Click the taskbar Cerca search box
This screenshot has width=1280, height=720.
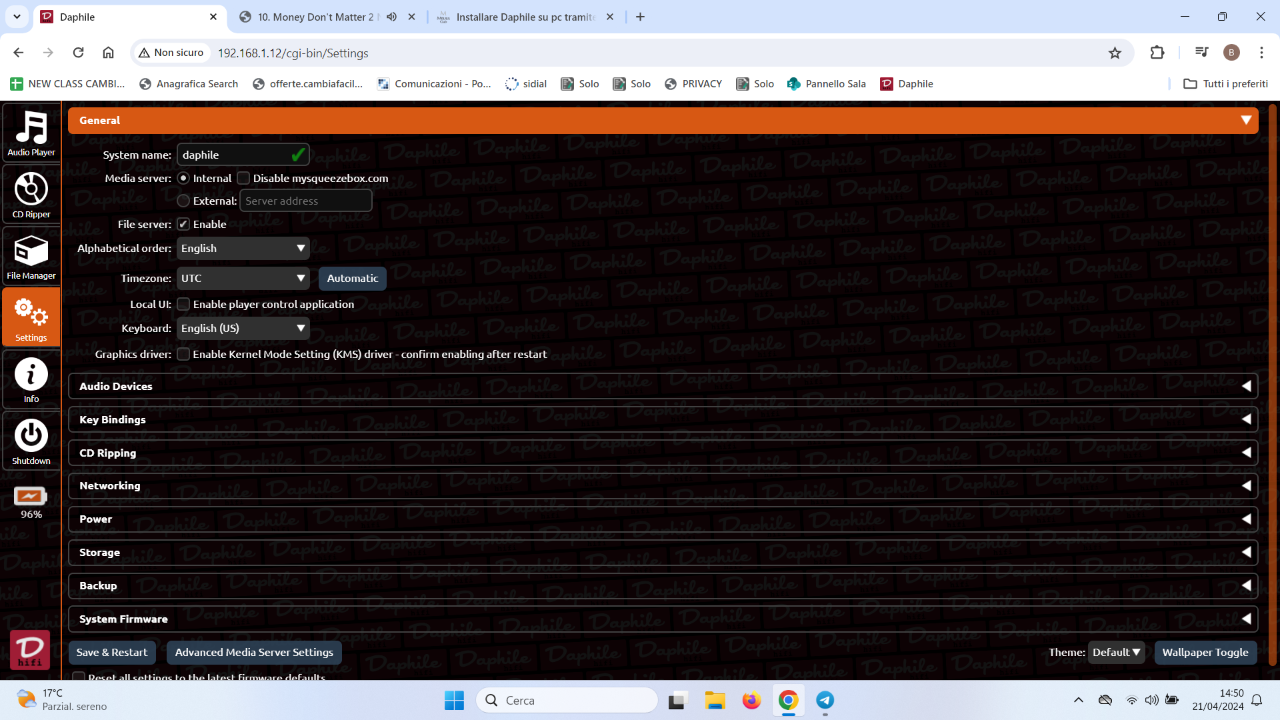tap(567, 700)
